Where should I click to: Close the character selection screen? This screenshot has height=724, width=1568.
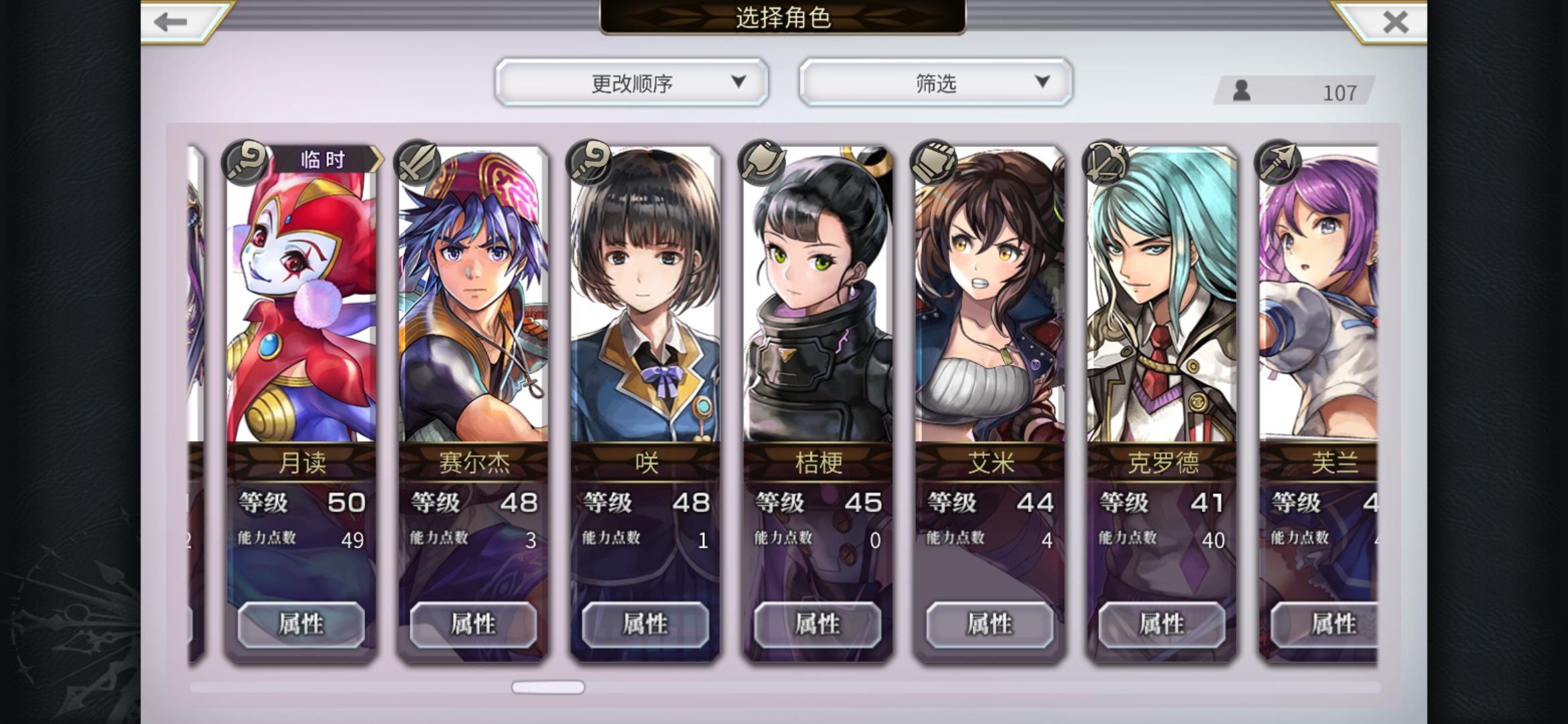[x=1396, y=22]
